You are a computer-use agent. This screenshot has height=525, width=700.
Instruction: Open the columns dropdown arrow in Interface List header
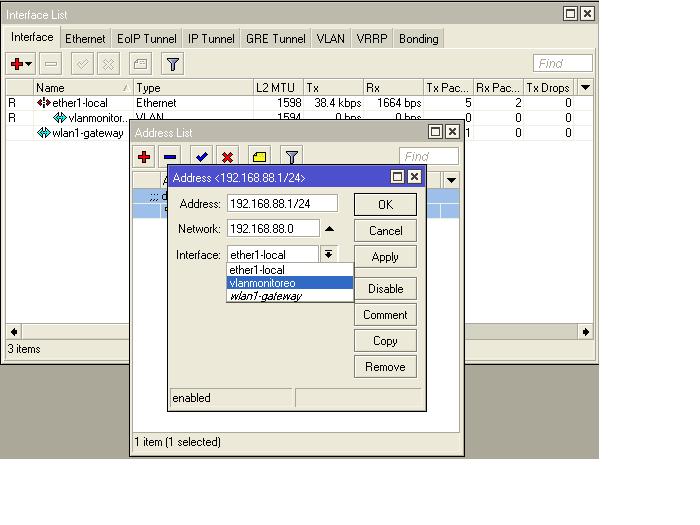tap(585, 88)
